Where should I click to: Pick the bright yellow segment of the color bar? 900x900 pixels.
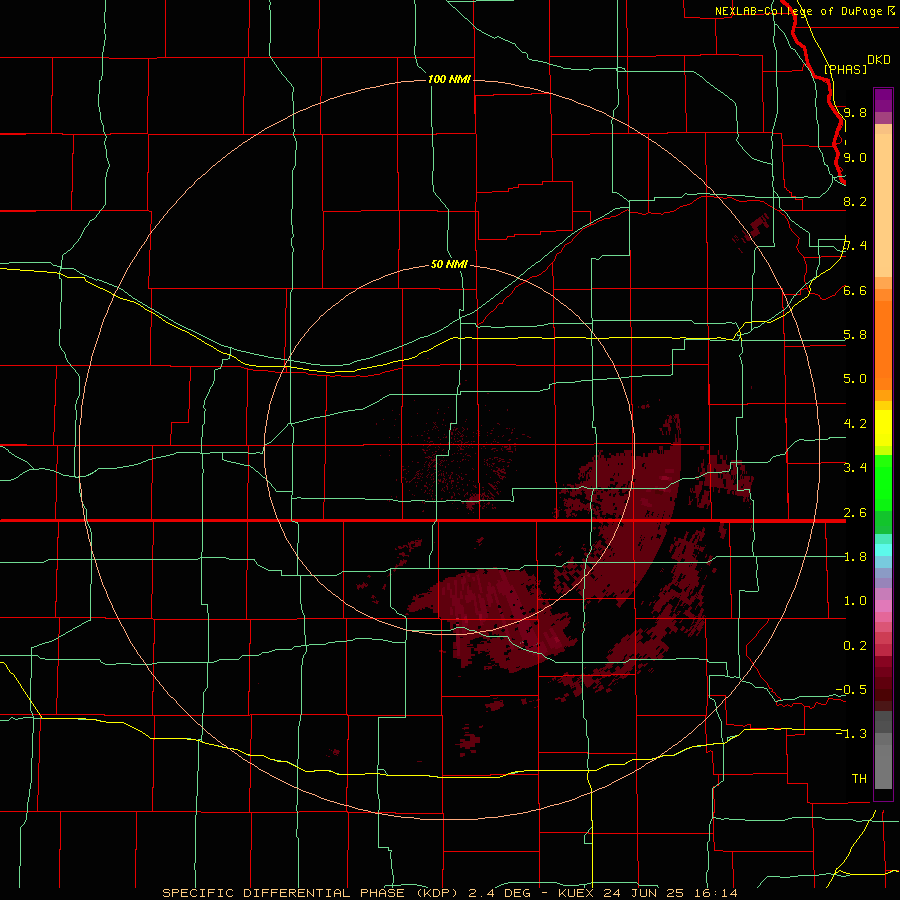click(883, 428)
